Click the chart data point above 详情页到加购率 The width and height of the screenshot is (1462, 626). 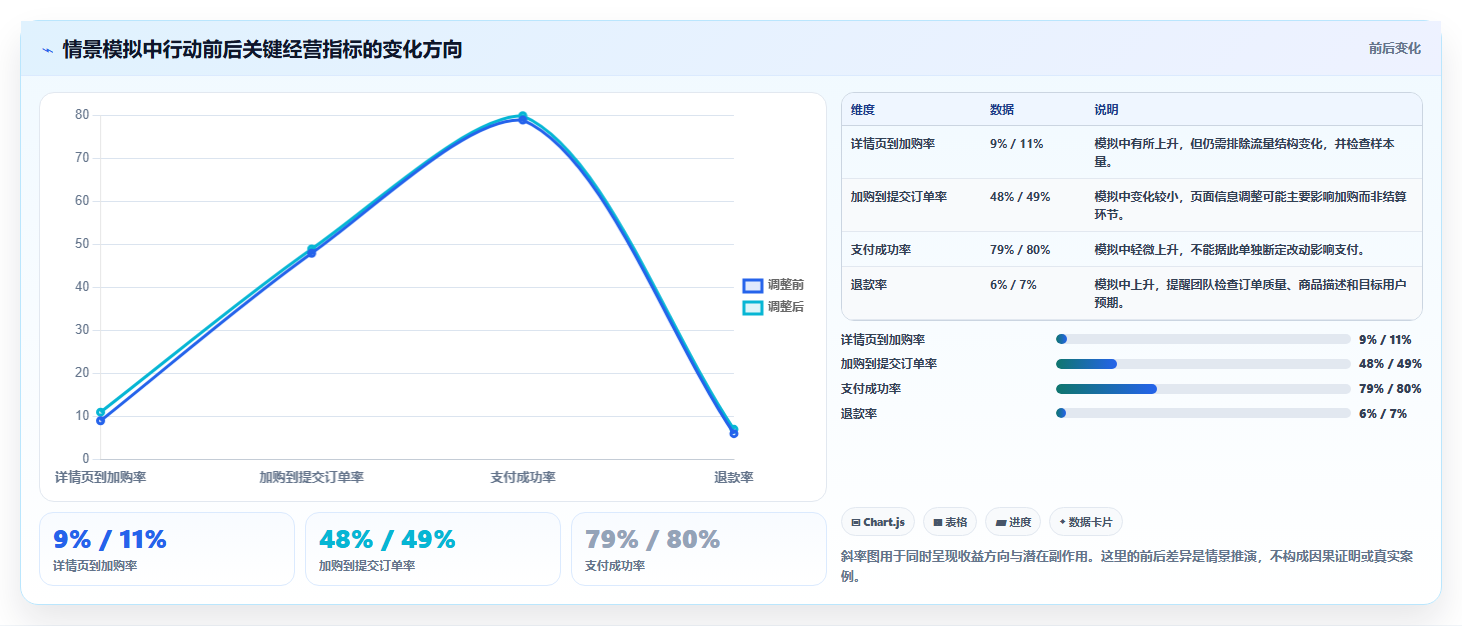coord(101,416)
